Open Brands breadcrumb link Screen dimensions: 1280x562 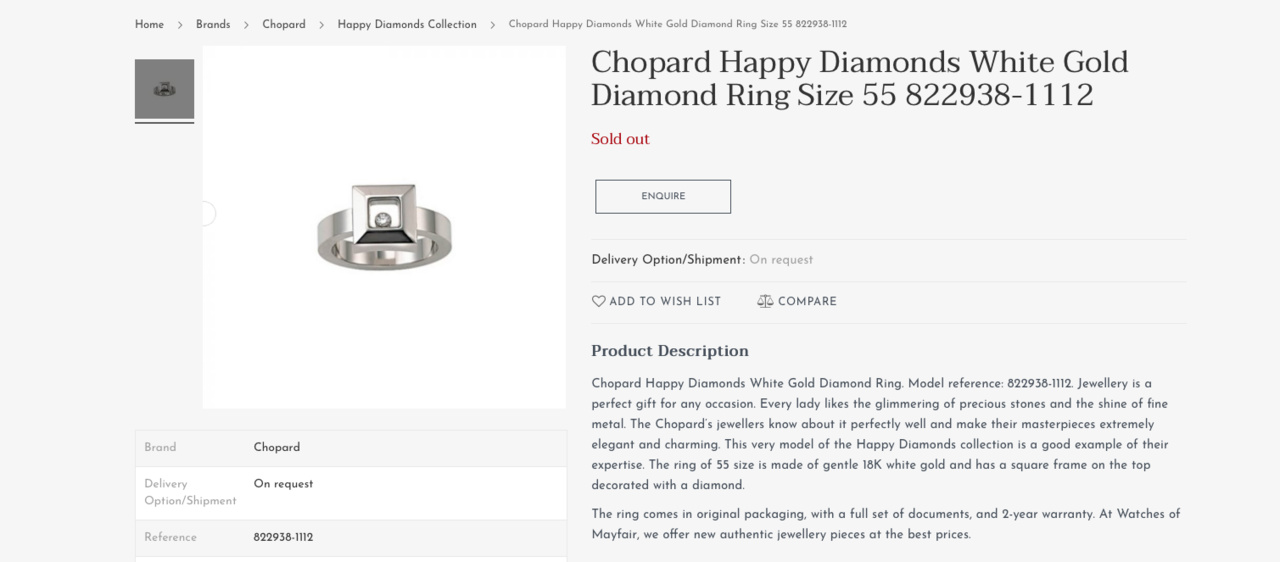click(213, 24)
